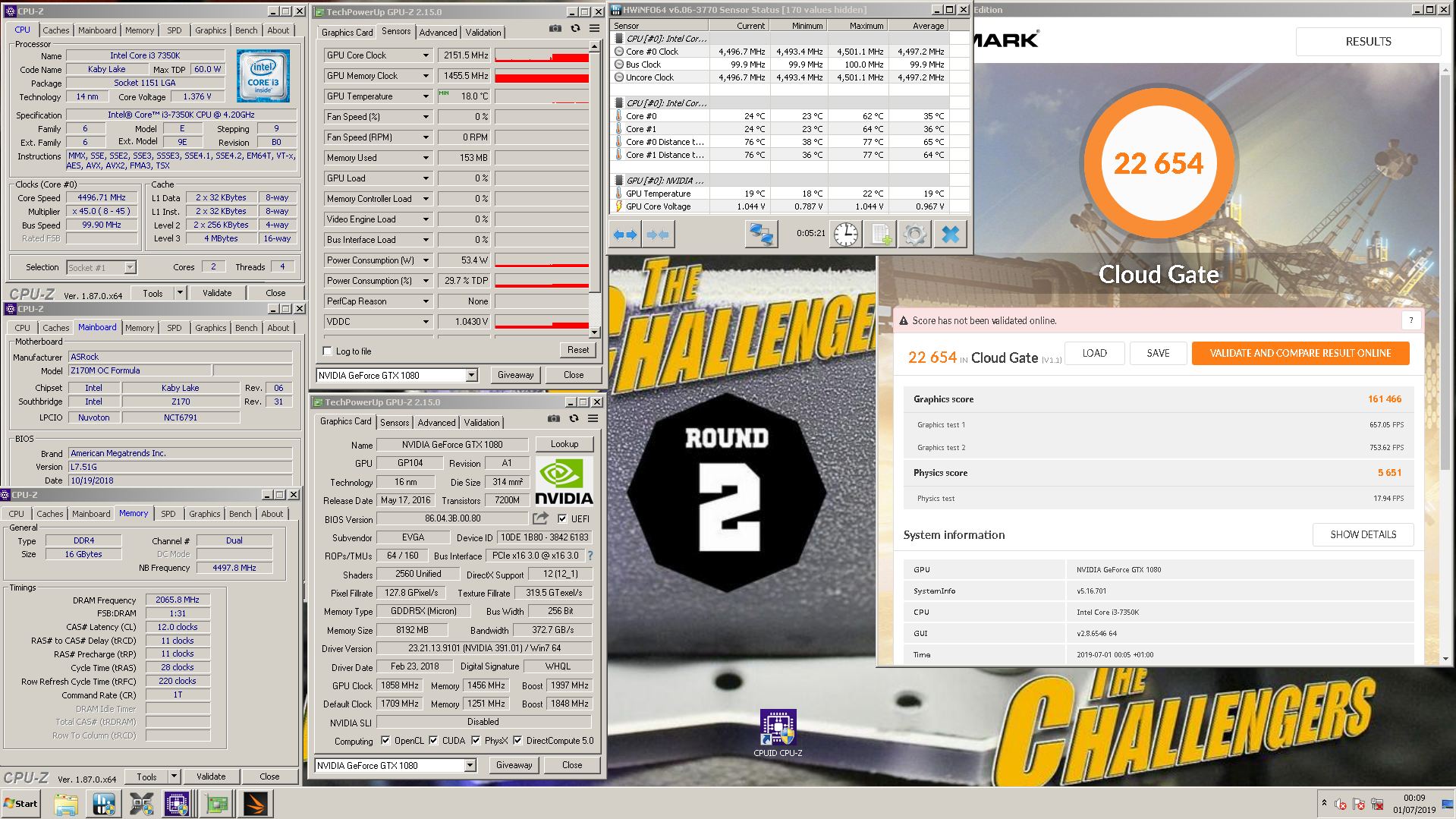Open the Memory Used sensor dropdown
Screen dimensions: 1456x819
tap(426, 158)
